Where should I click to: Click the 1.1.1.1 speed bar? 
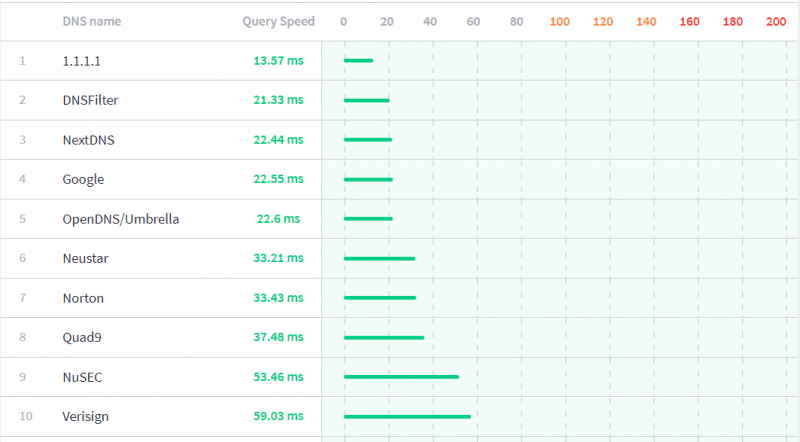(x=359, y=61)
